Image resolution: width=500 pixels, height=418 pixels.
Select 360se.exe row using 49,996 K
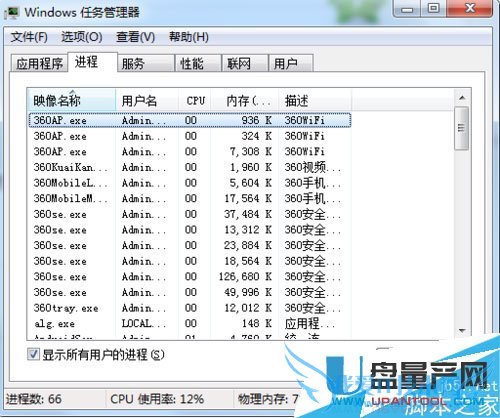(x=190, y=292)
